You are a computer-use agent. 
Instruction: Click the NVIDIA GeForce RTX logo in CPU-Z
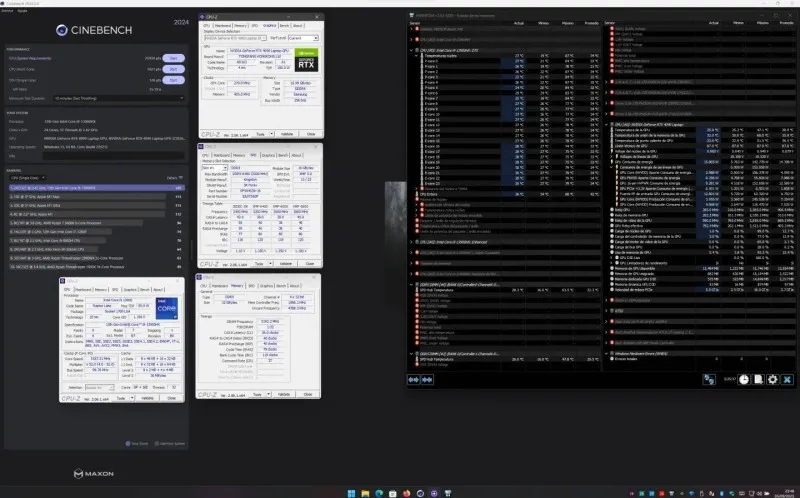(306, 60)
